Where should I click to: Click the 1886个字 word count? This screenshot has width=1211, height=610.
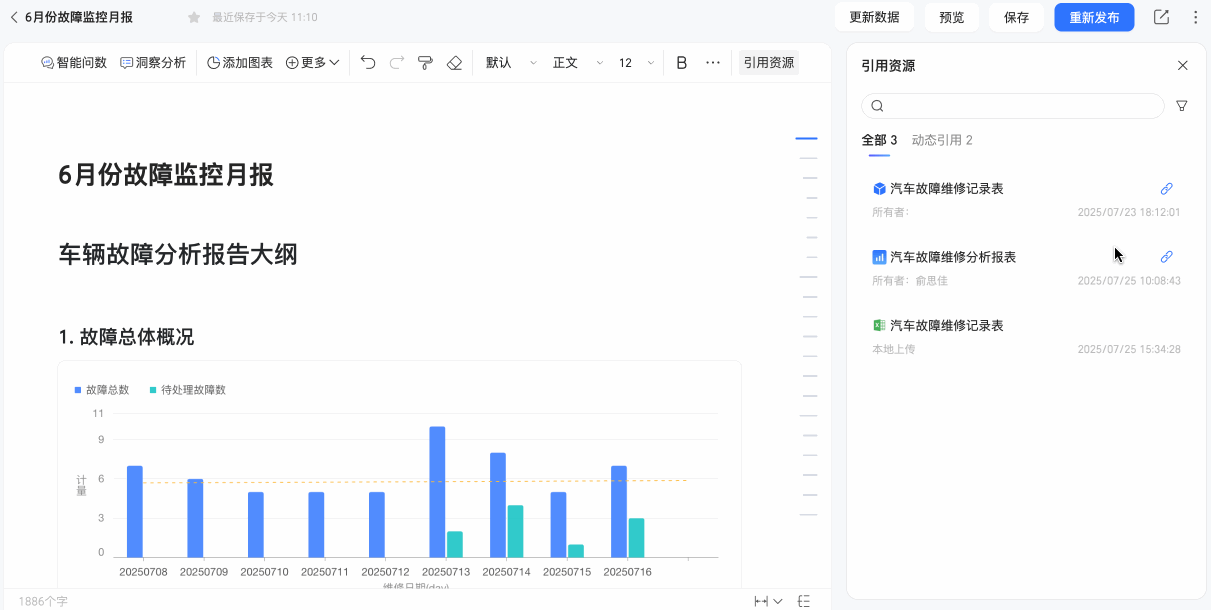tap(43, 602)
